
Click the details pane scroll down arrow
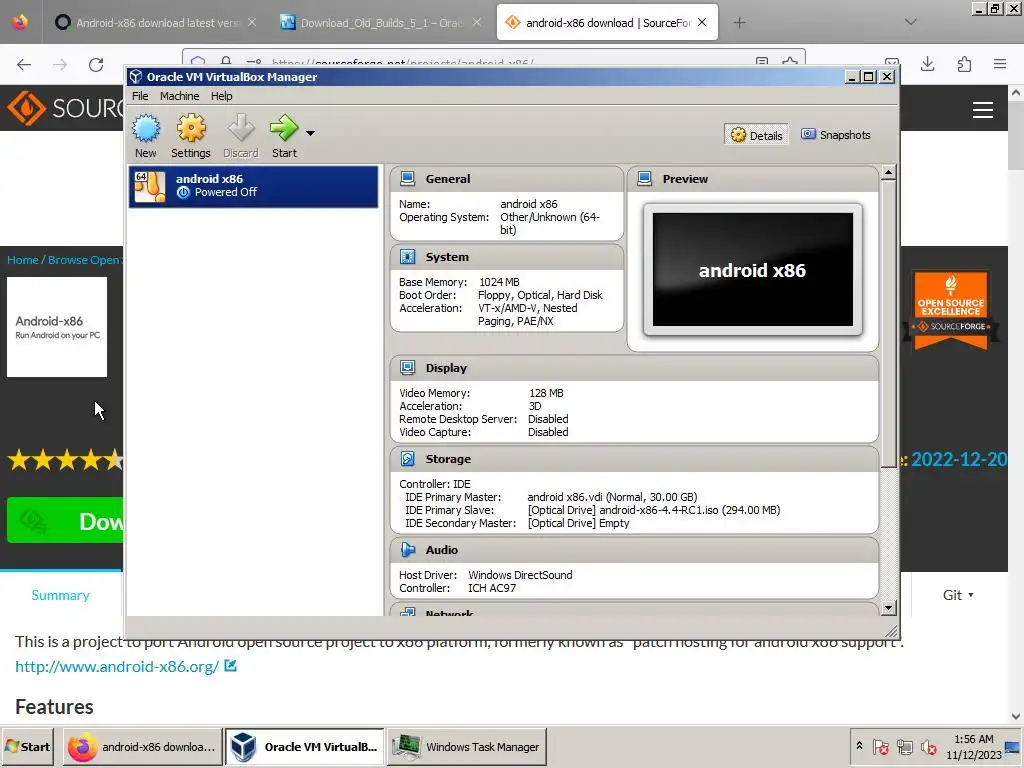pyautogui.click(x=888, y=608)
